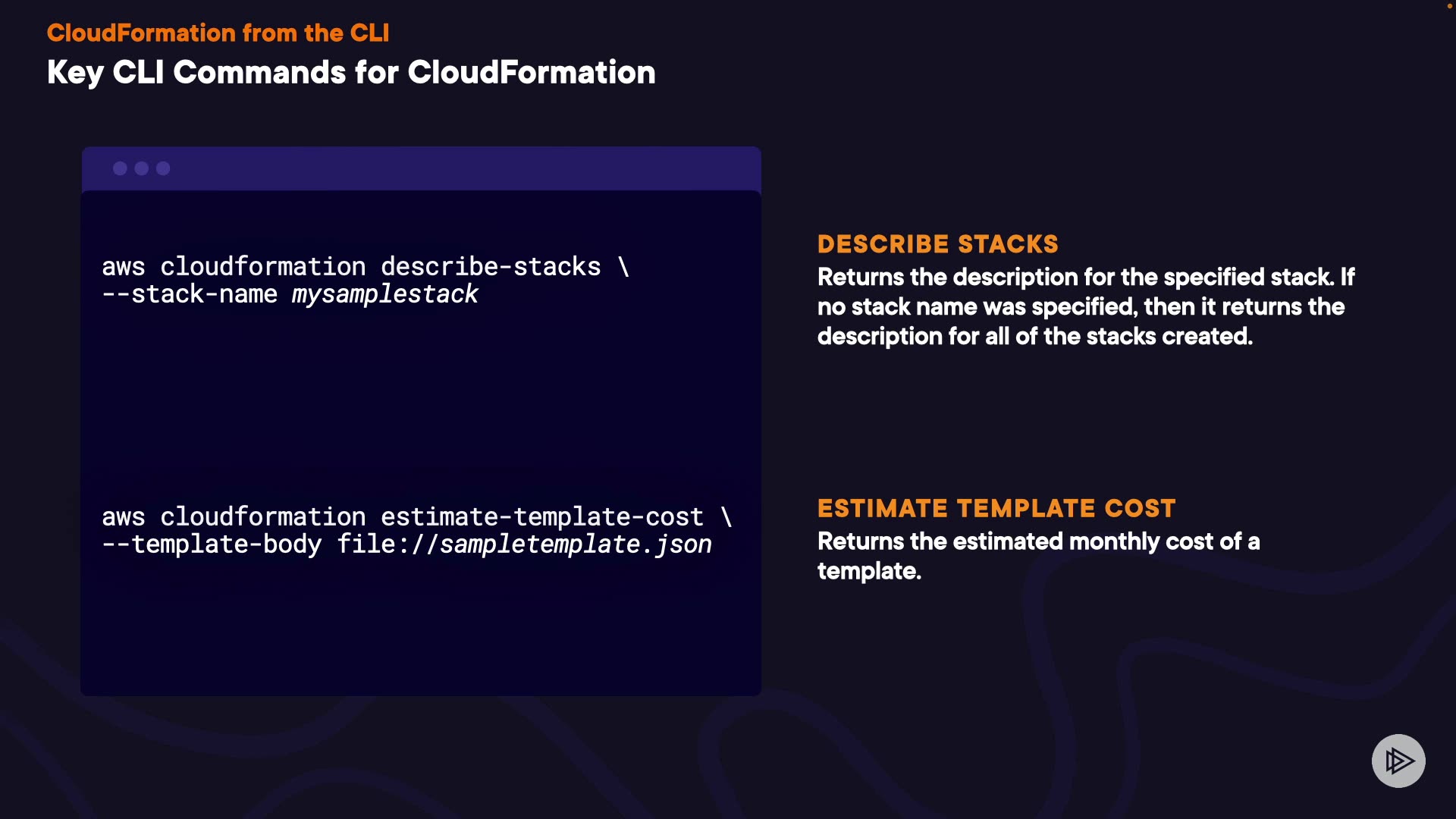Screen dimensions: 1456x819
Task: Click the 'CloudFormation from the CLI' heading
Action: pyautogui.click(x=218, y=33)
